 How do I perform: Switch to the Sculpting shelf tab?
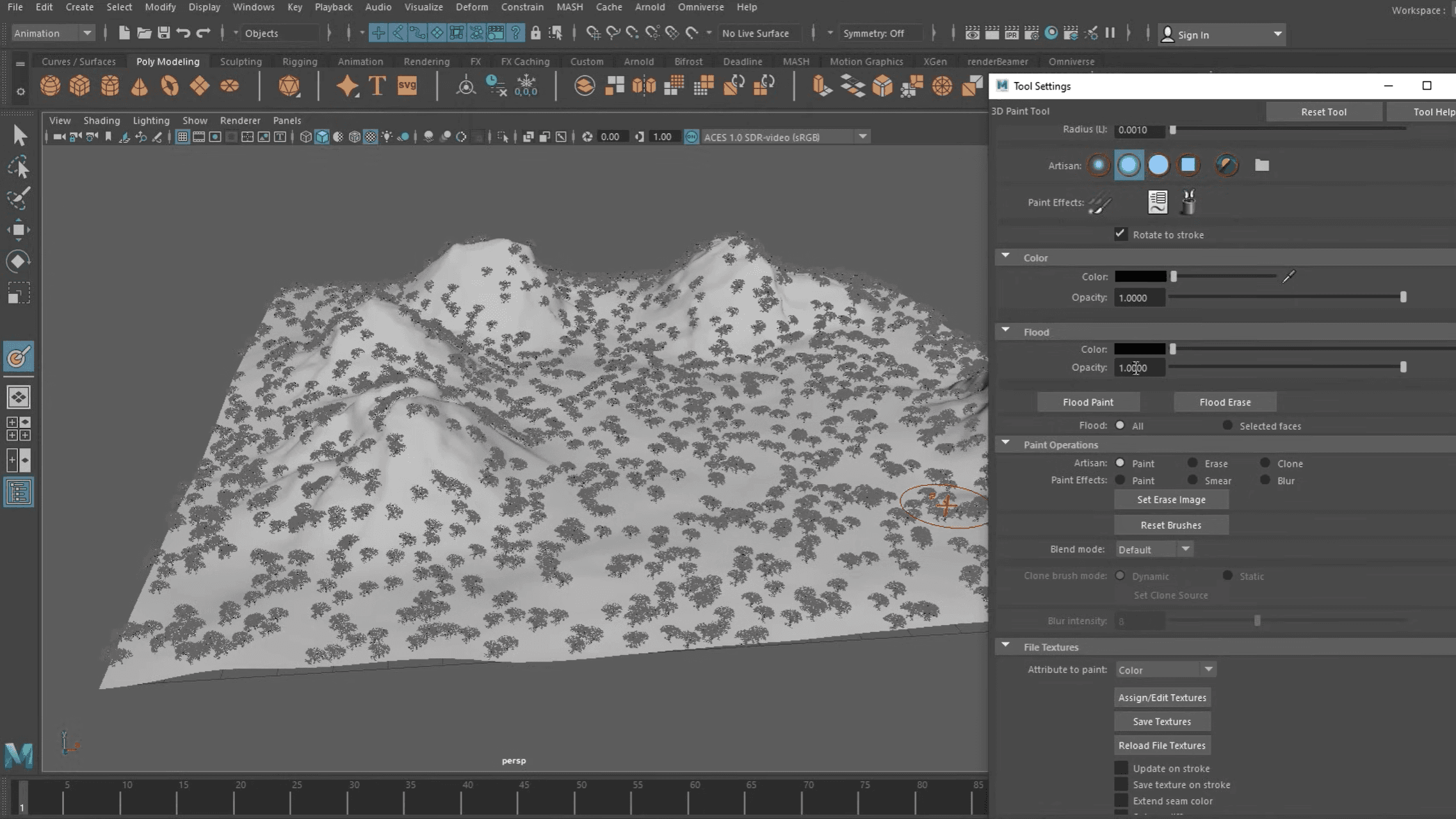(x=240, y=61)
